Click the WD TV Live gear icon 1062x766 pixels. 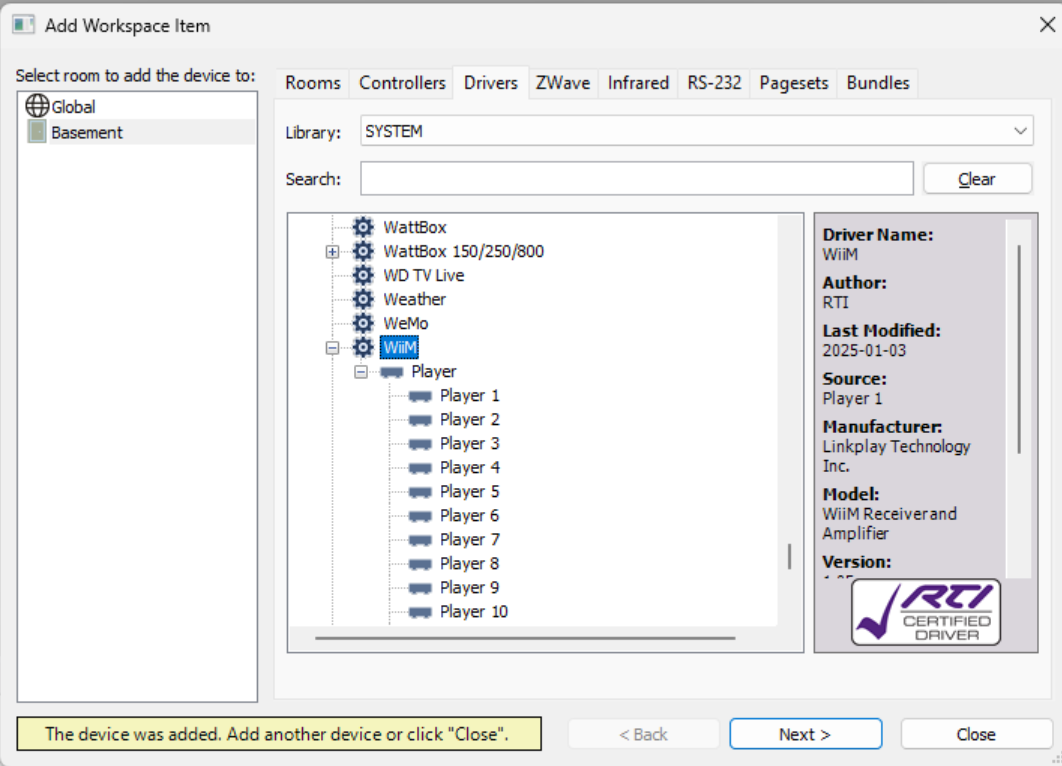364,275
